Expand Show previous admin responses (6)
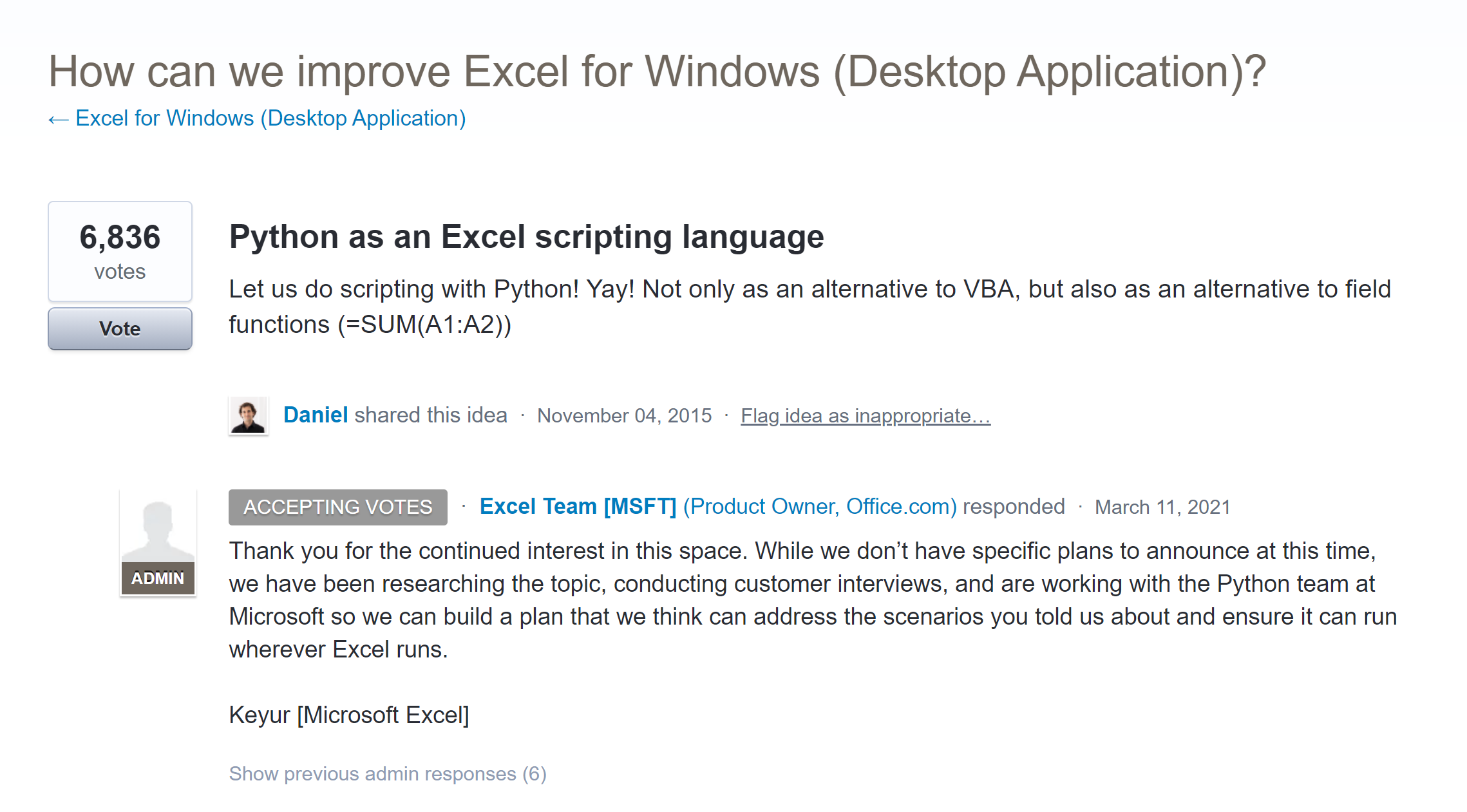This screenshot has width=1467, height=812. 388,773
